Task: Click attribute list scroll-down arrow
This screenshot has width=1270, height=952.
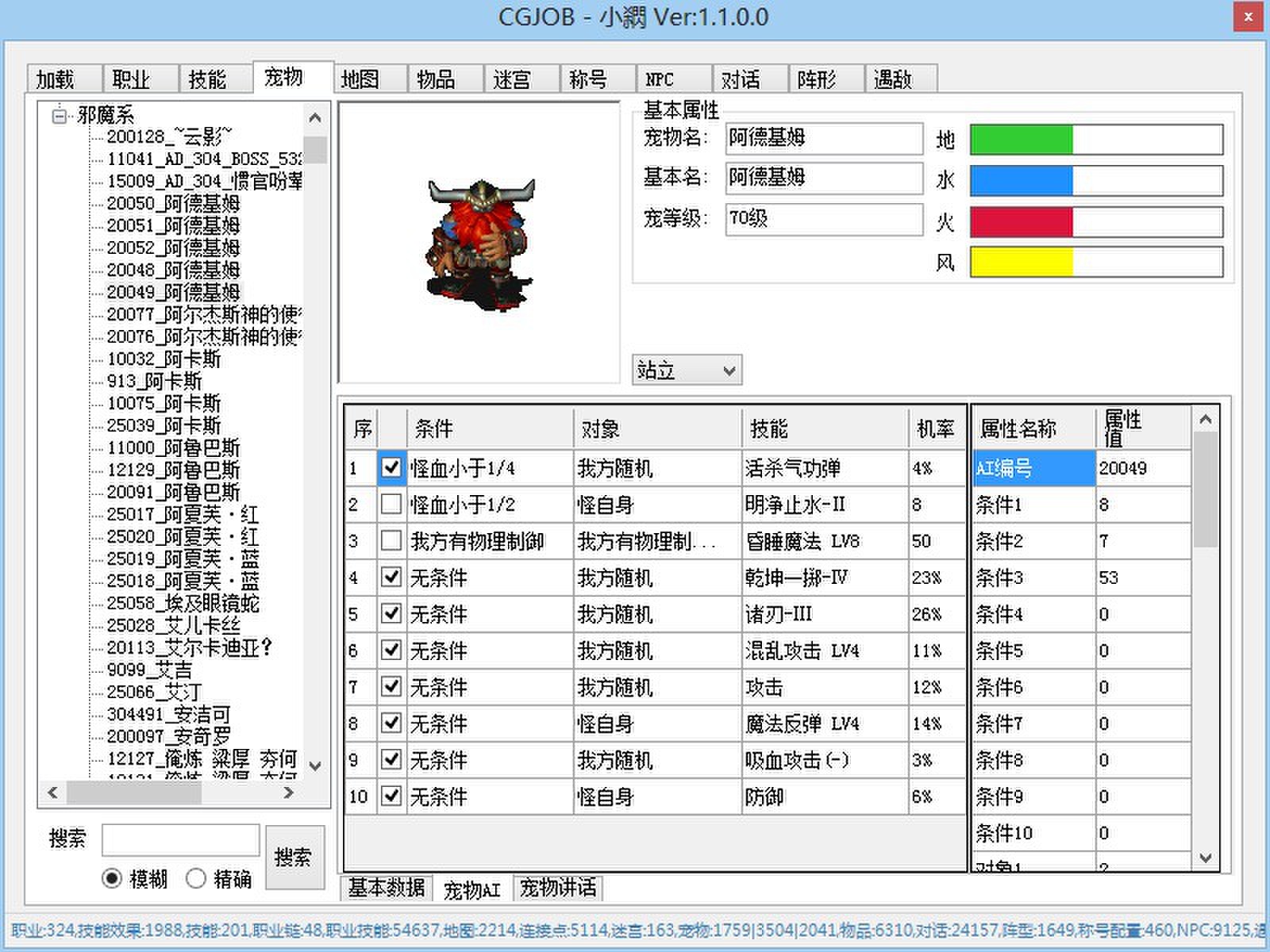Action: (x=1205, y=858)
